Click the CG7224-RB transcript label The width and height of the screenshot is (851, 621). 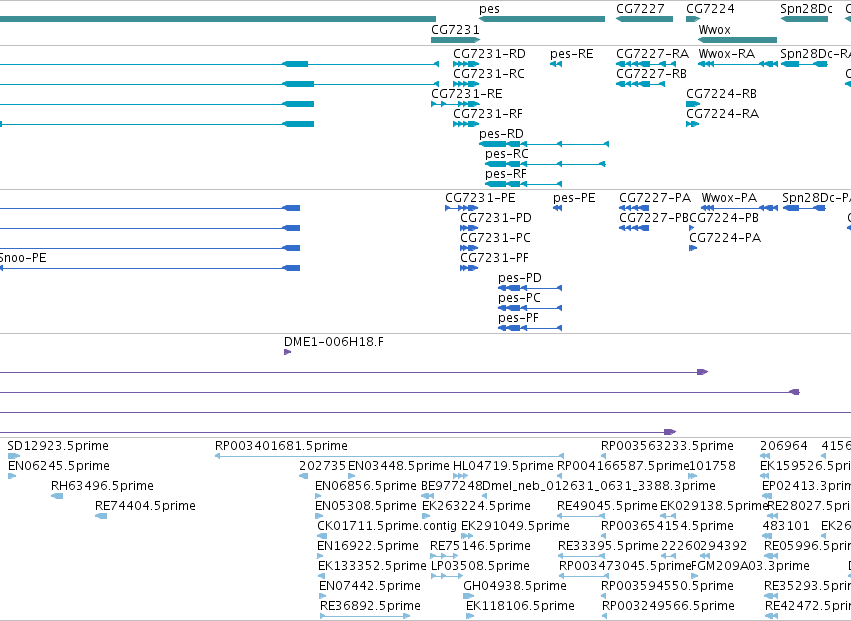click(721, 94)
